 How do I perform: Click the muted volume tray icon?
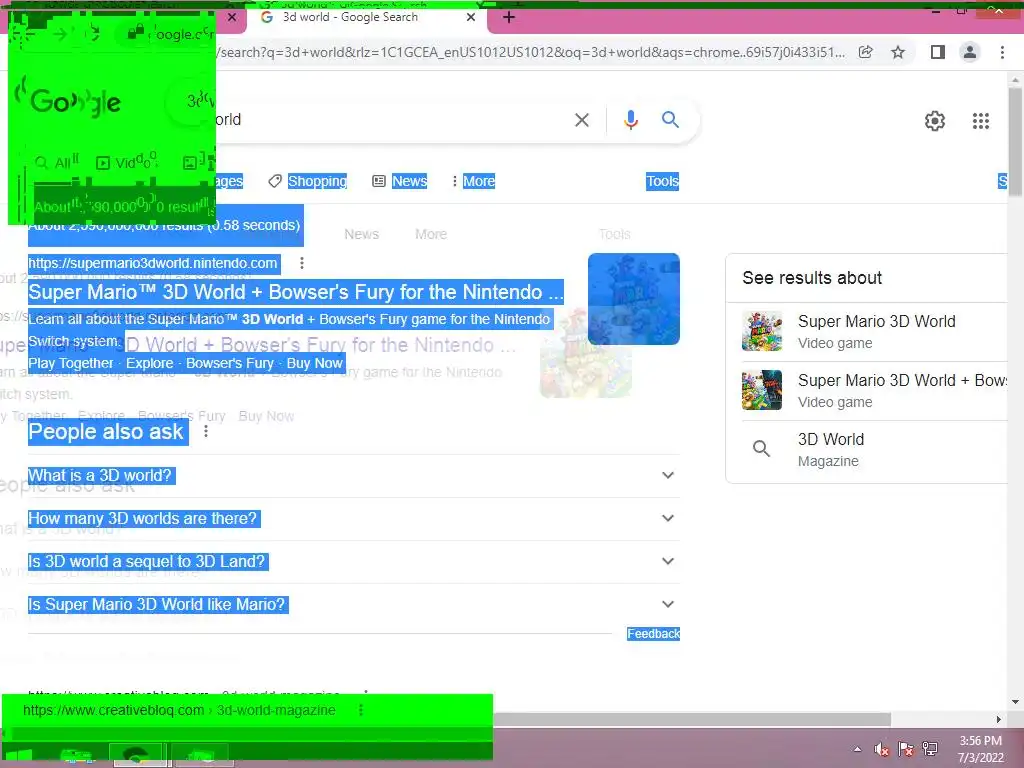882,749
